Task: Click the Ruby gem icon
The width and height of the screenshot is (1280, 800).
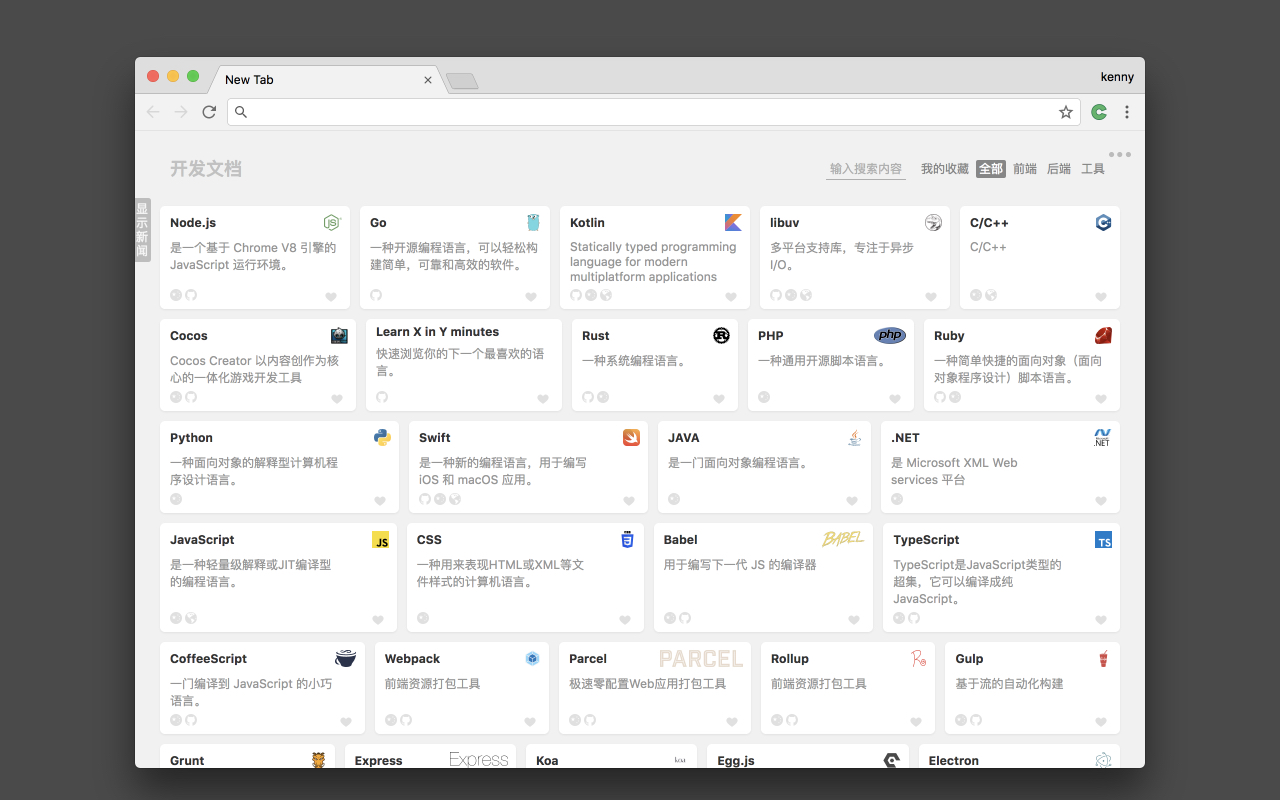Action: [x=1103, y=336]
